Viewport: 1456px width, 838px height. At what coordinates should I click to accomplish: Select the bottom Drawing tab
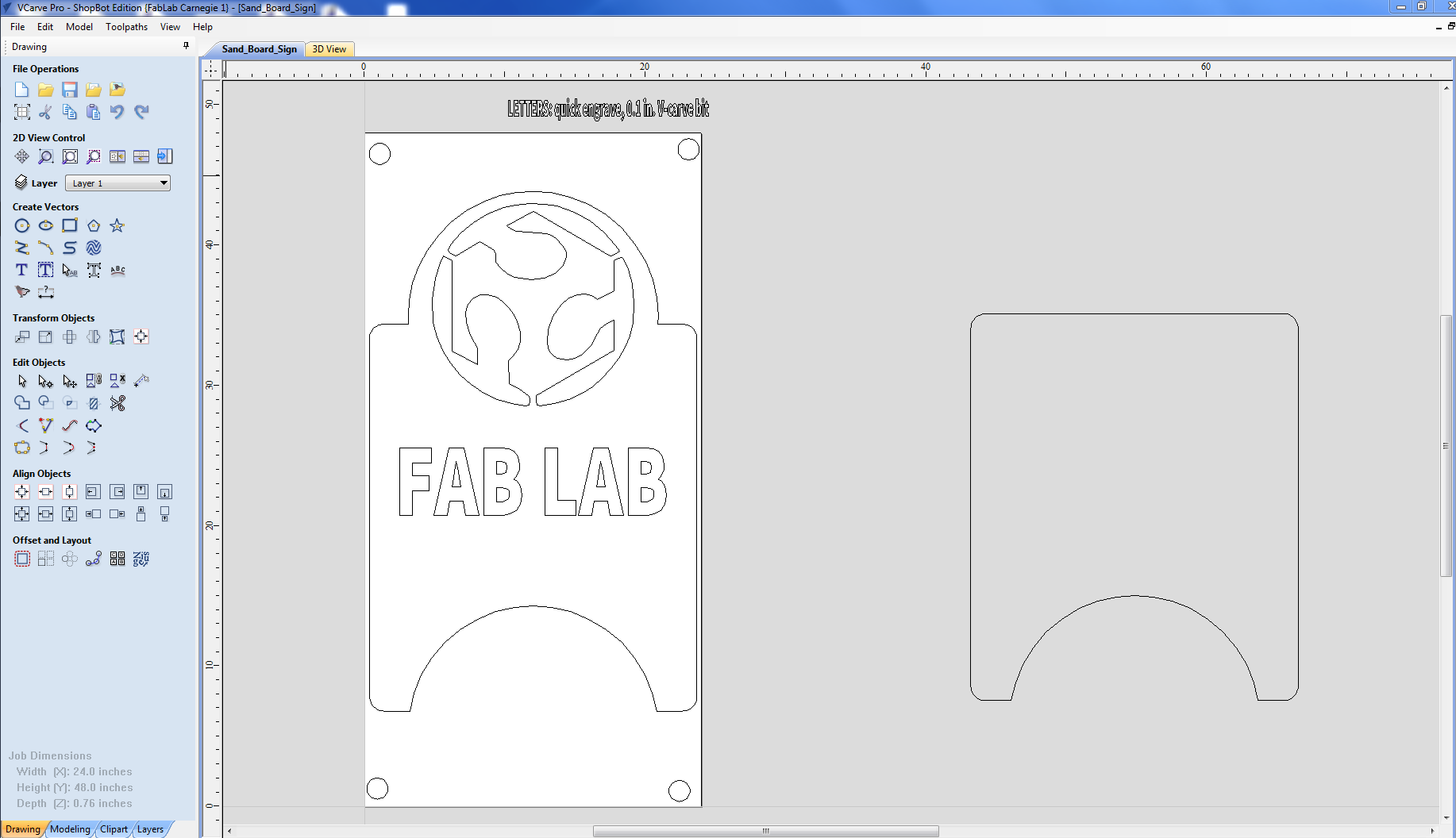click(x=22, y=829)
